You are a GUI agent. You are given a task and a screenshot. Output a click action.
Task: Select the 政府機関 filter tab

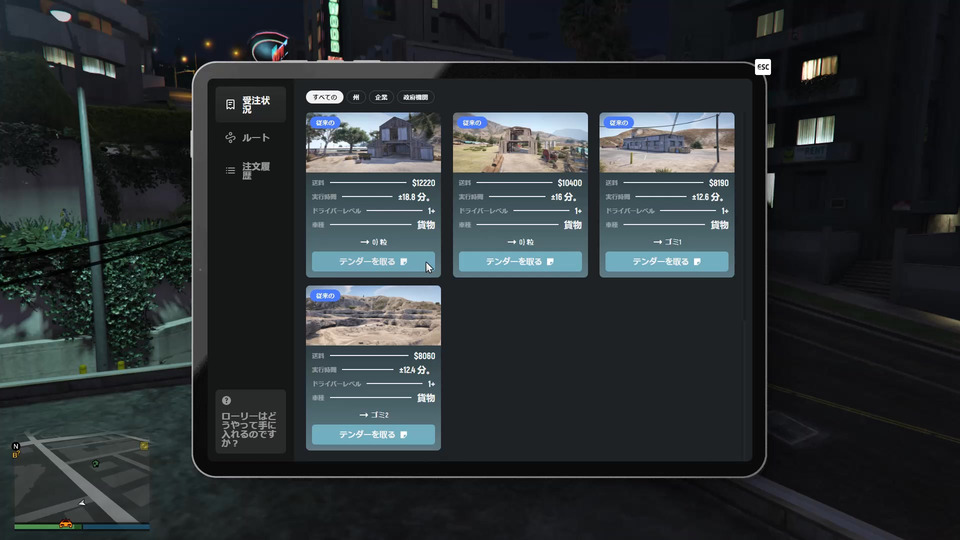pos(416,97)
